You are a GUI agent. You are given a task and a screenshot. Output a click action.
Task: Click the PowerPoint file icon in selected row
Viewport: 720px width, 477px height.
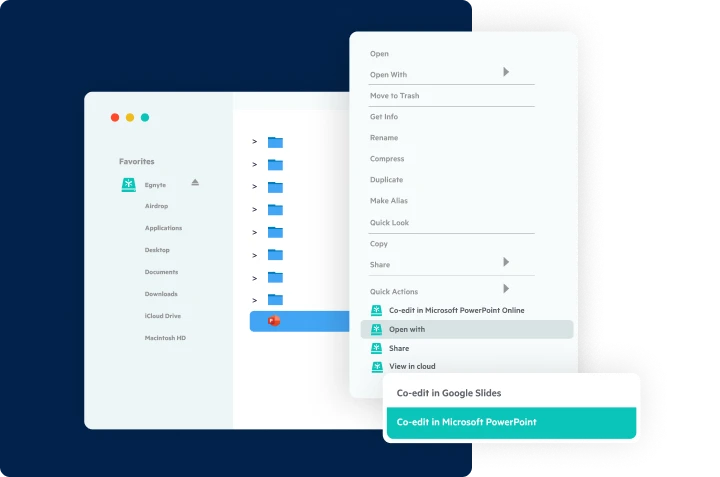[274, 321]
